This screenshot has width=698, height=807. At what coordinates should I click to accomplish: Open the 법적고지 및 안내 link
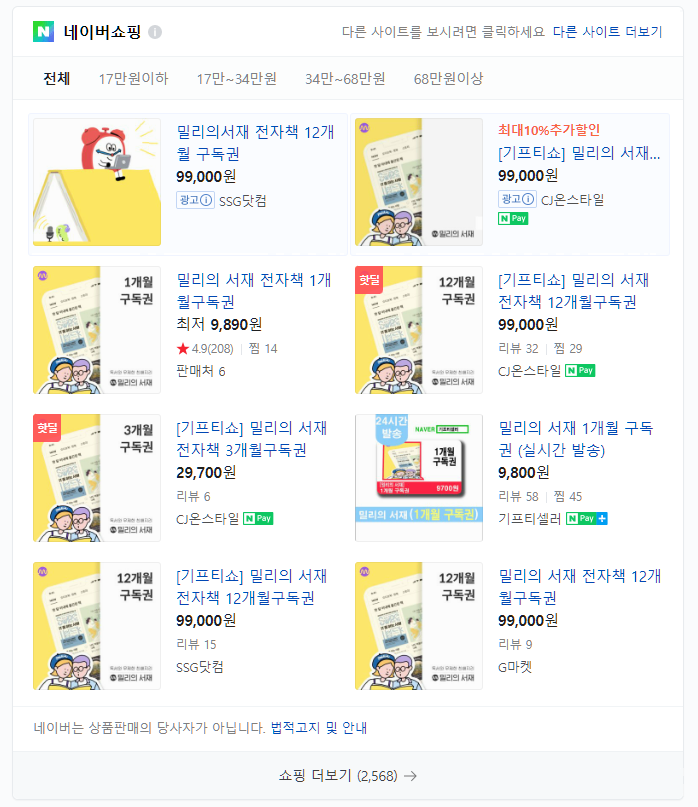[x=319, y=728]
